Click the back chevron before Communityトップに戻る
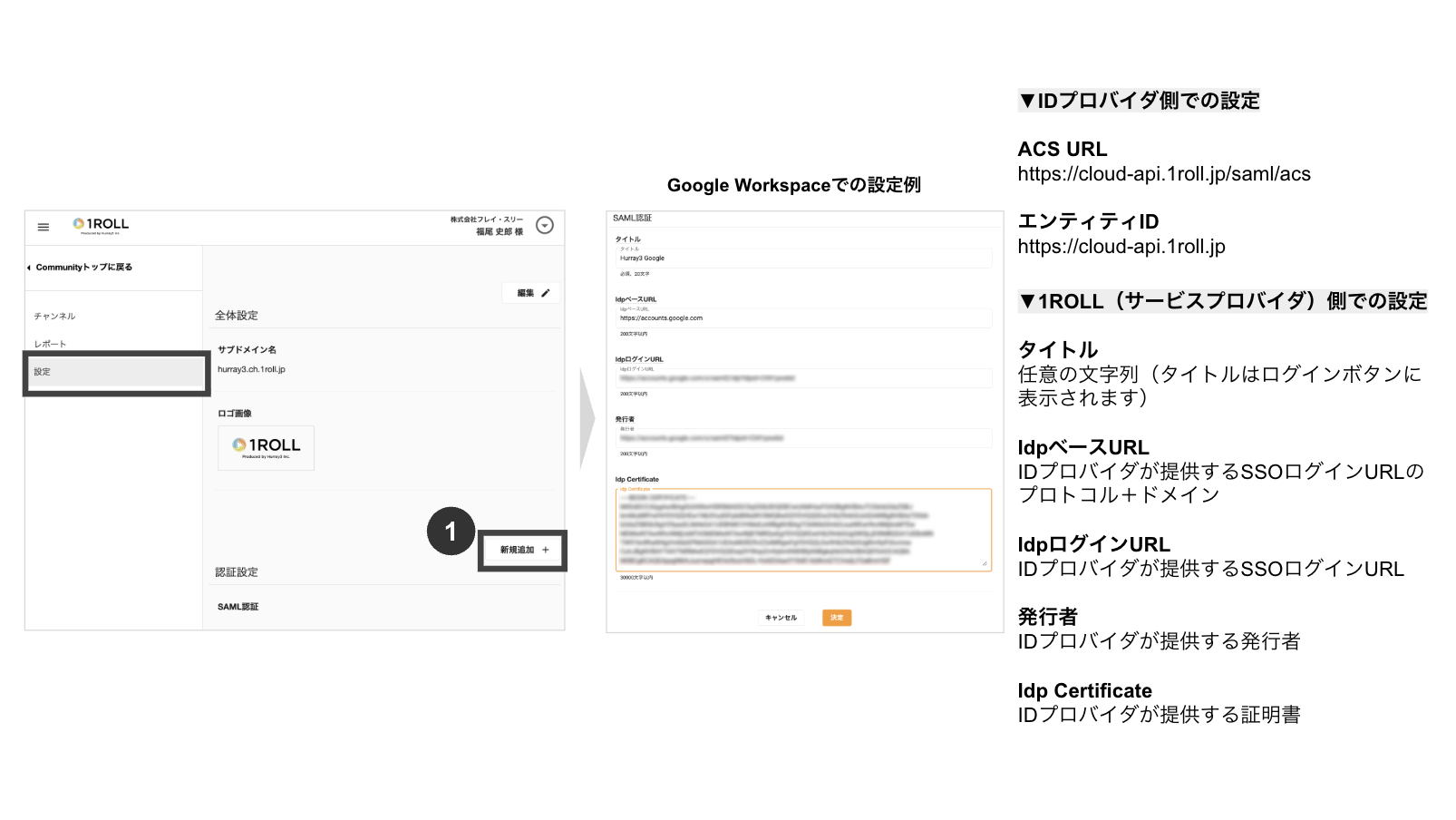Screen dimensions: 1456x820 tap(28, 267)
